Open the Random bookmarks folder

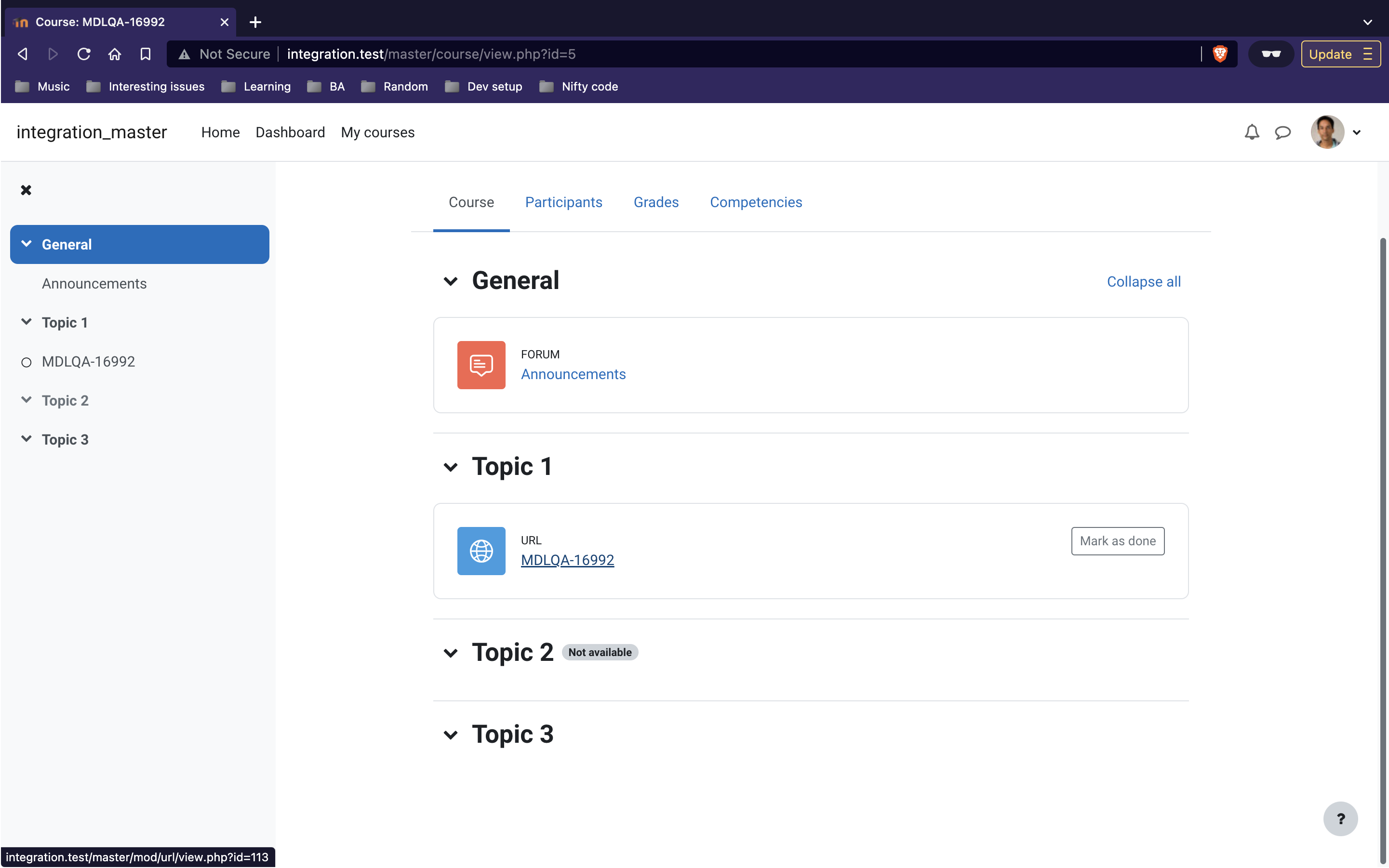395,86
